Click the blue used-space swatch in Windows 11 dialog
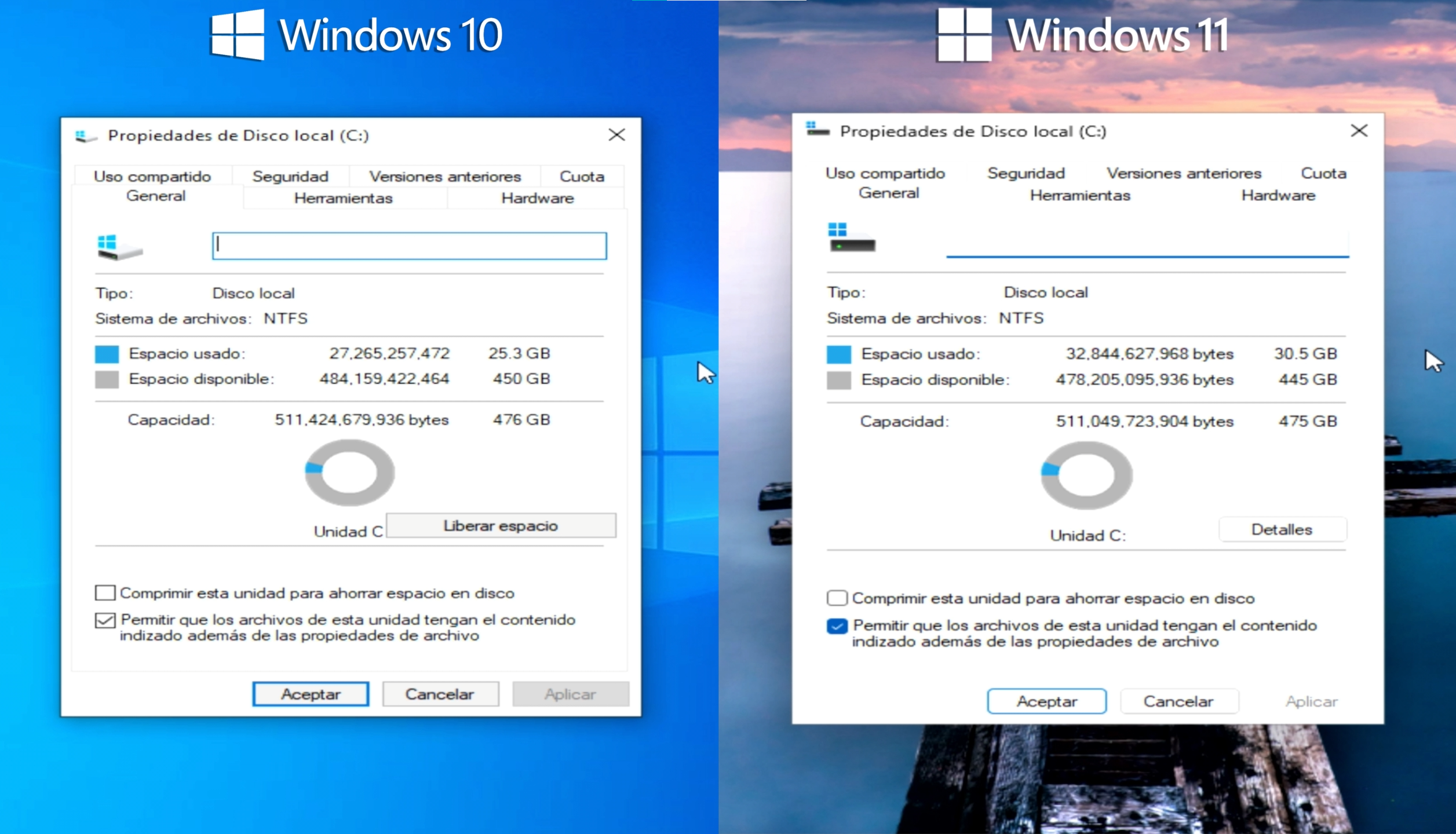This screenshot has height=834, width=1456. point(839,354)
